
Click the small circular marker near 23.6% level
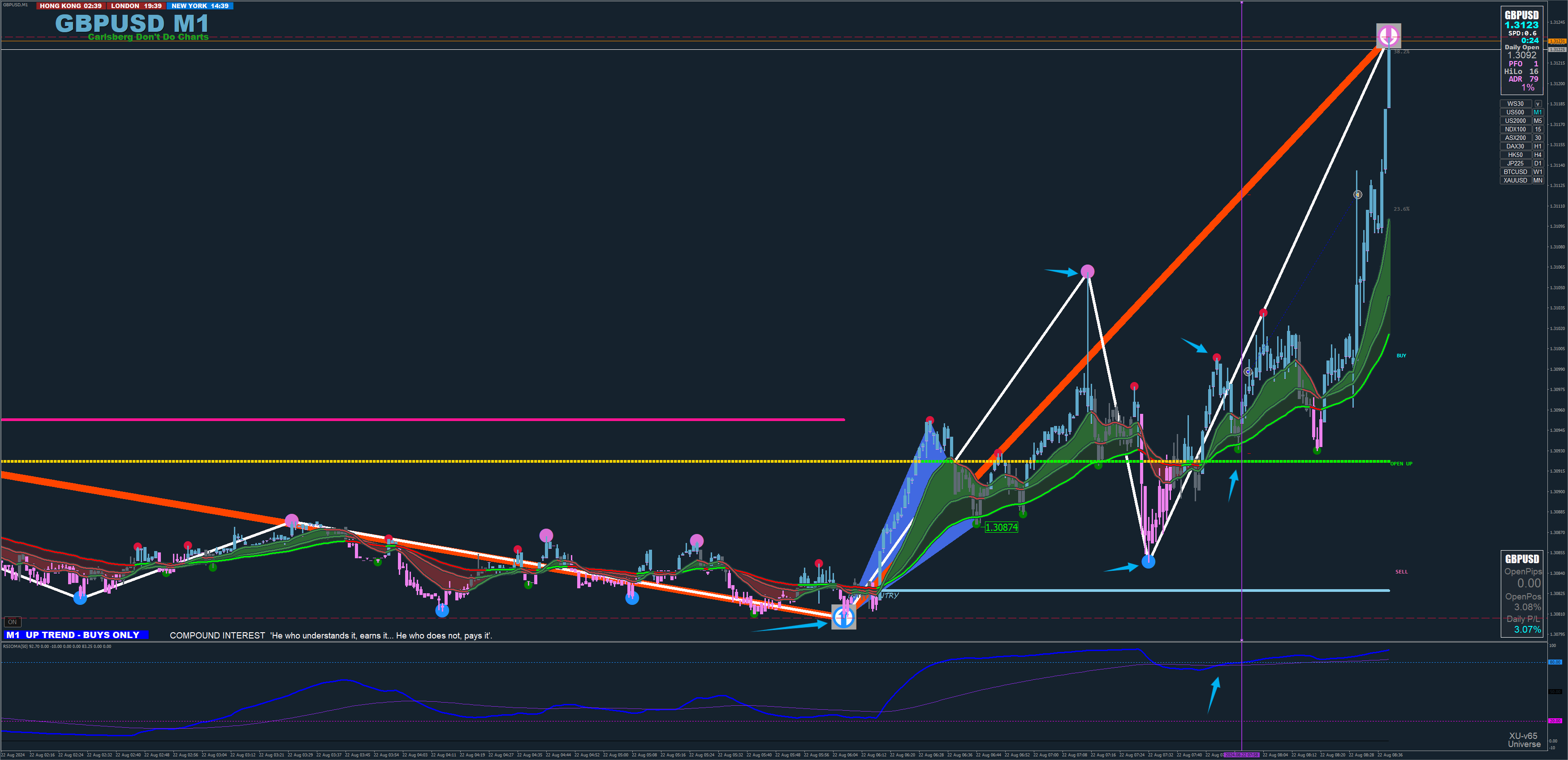click(x=1357, y=195)
